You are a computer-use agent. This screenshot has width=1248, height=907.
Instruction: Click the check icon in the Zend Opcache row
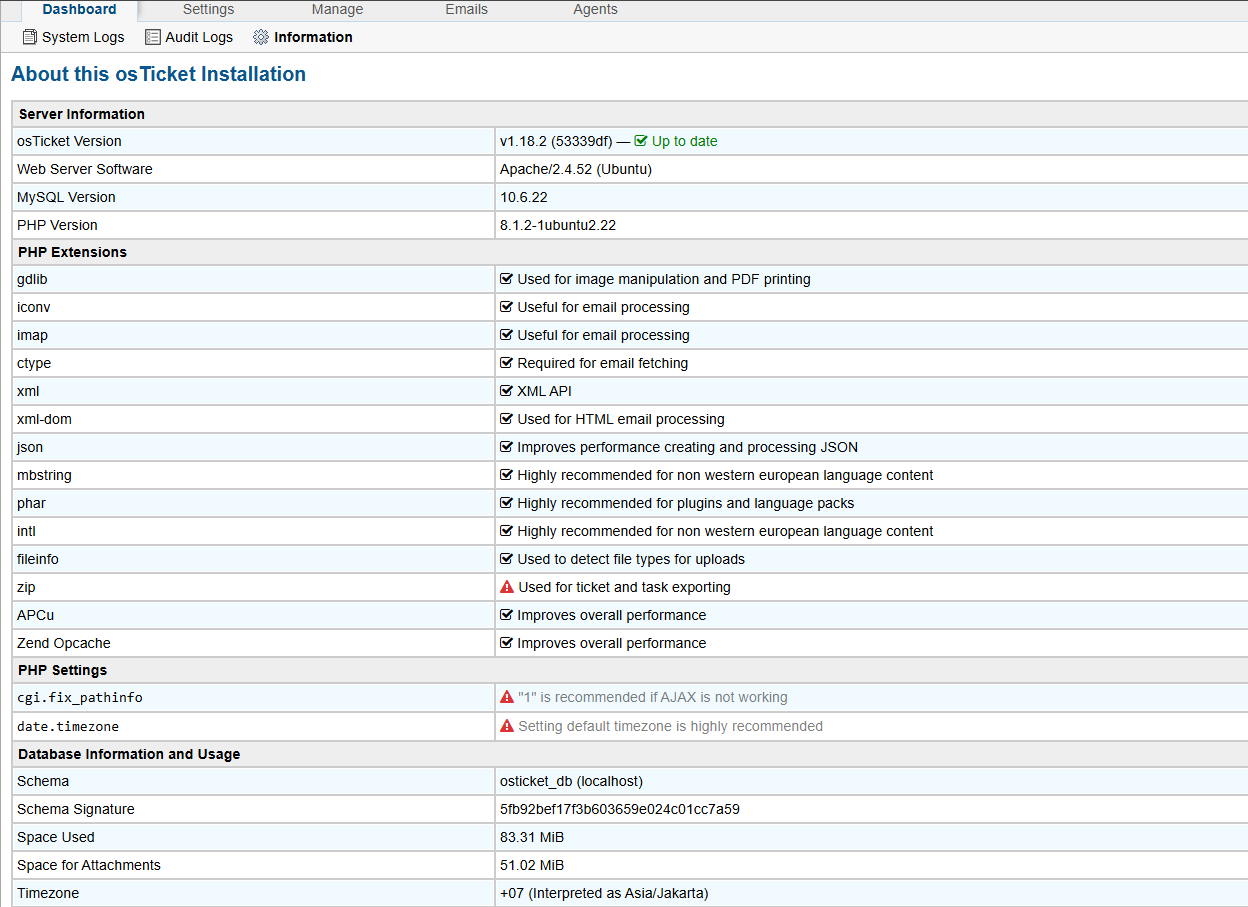(x=506, y=643)
